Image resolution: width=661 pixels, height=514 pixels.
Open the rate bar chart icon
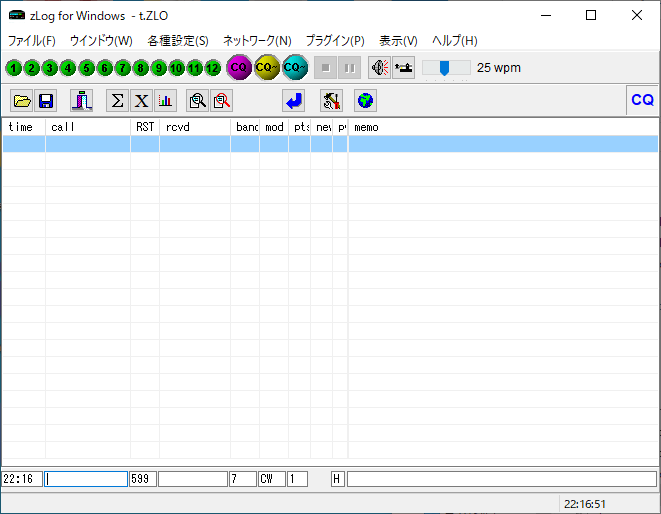(x=165, y=101)
